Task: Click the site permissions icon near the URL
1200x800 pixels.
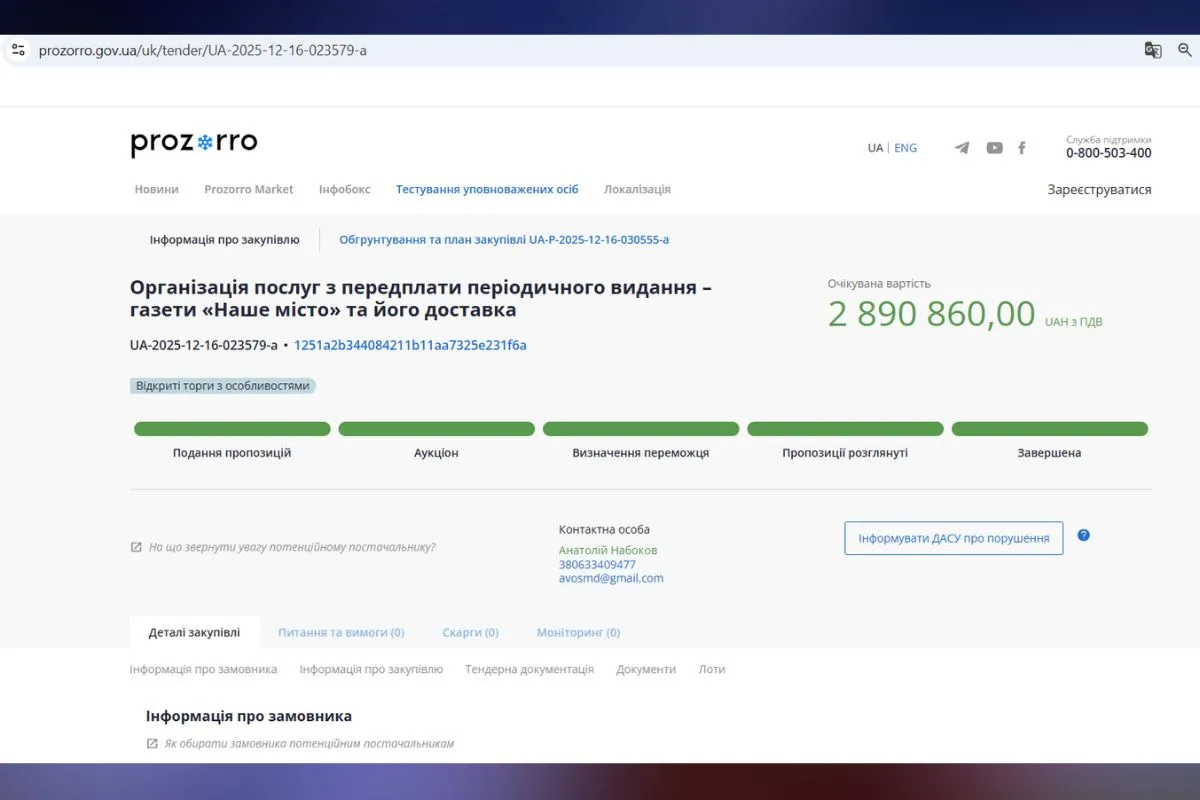Action: pos(16,48)
